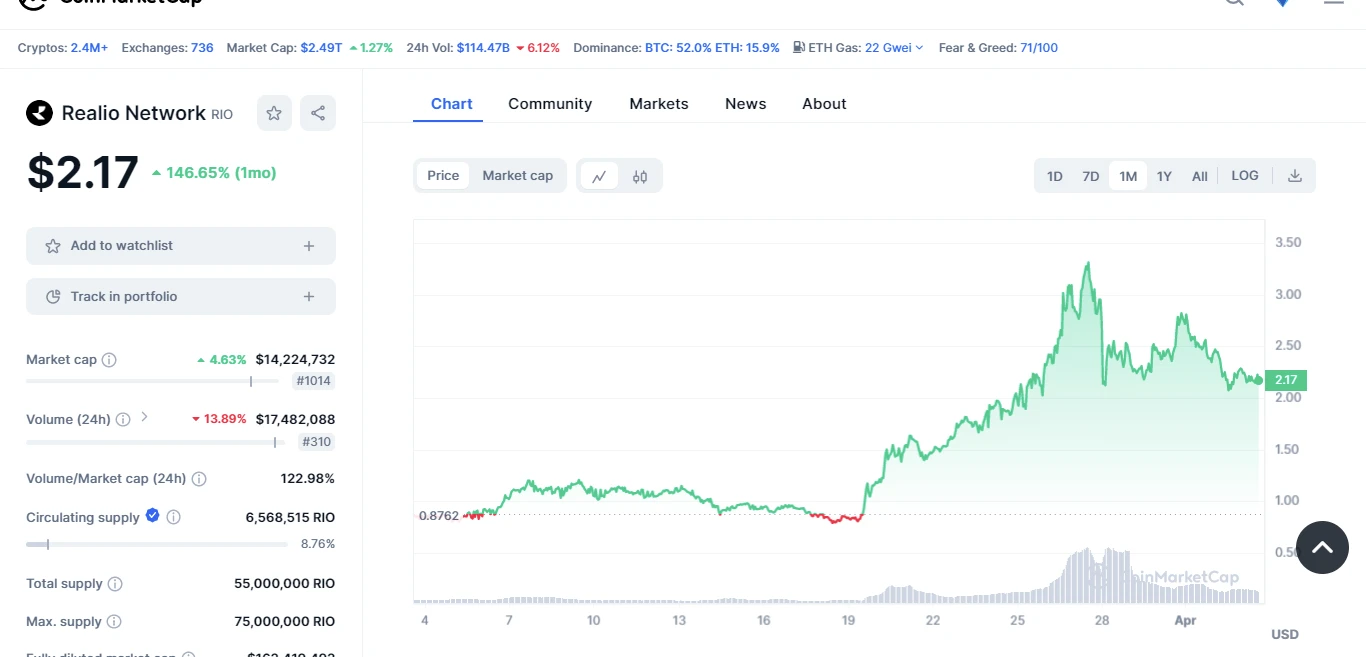Screen dimensions: 1366x657
Task: Show Market cap info tooltip icon
Action: tap(110, 360)
